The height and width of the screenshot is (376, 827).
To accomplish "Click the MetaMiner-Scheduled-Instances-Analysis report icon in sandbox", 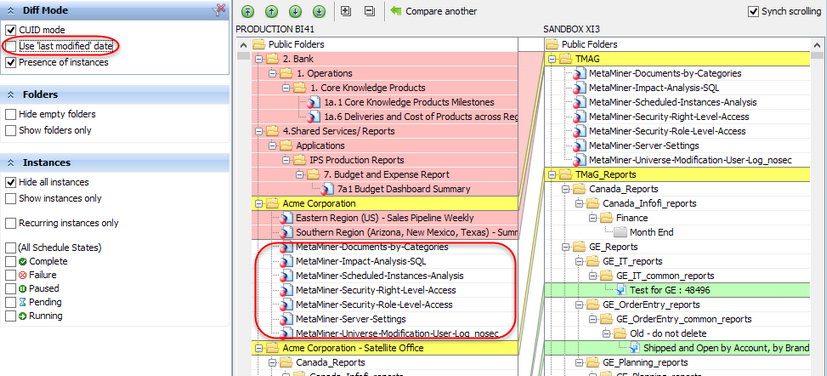I will 580,102.
